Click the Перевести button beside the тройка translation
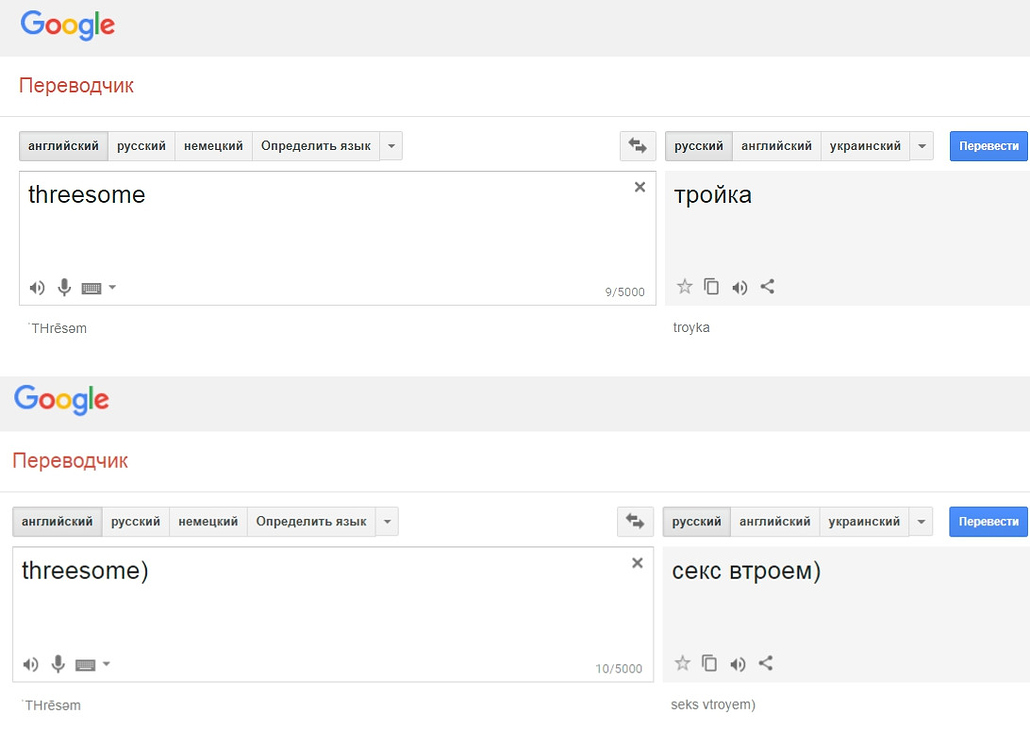1030x748 pixels. tap(989, 146)
